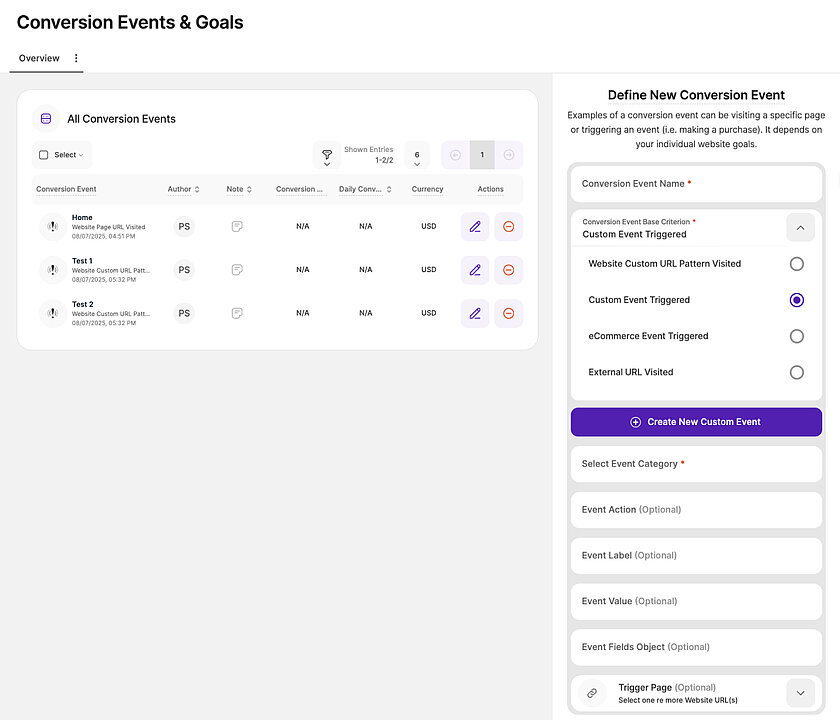Click the edit pencil icon for Home event

tap(475, 226)
